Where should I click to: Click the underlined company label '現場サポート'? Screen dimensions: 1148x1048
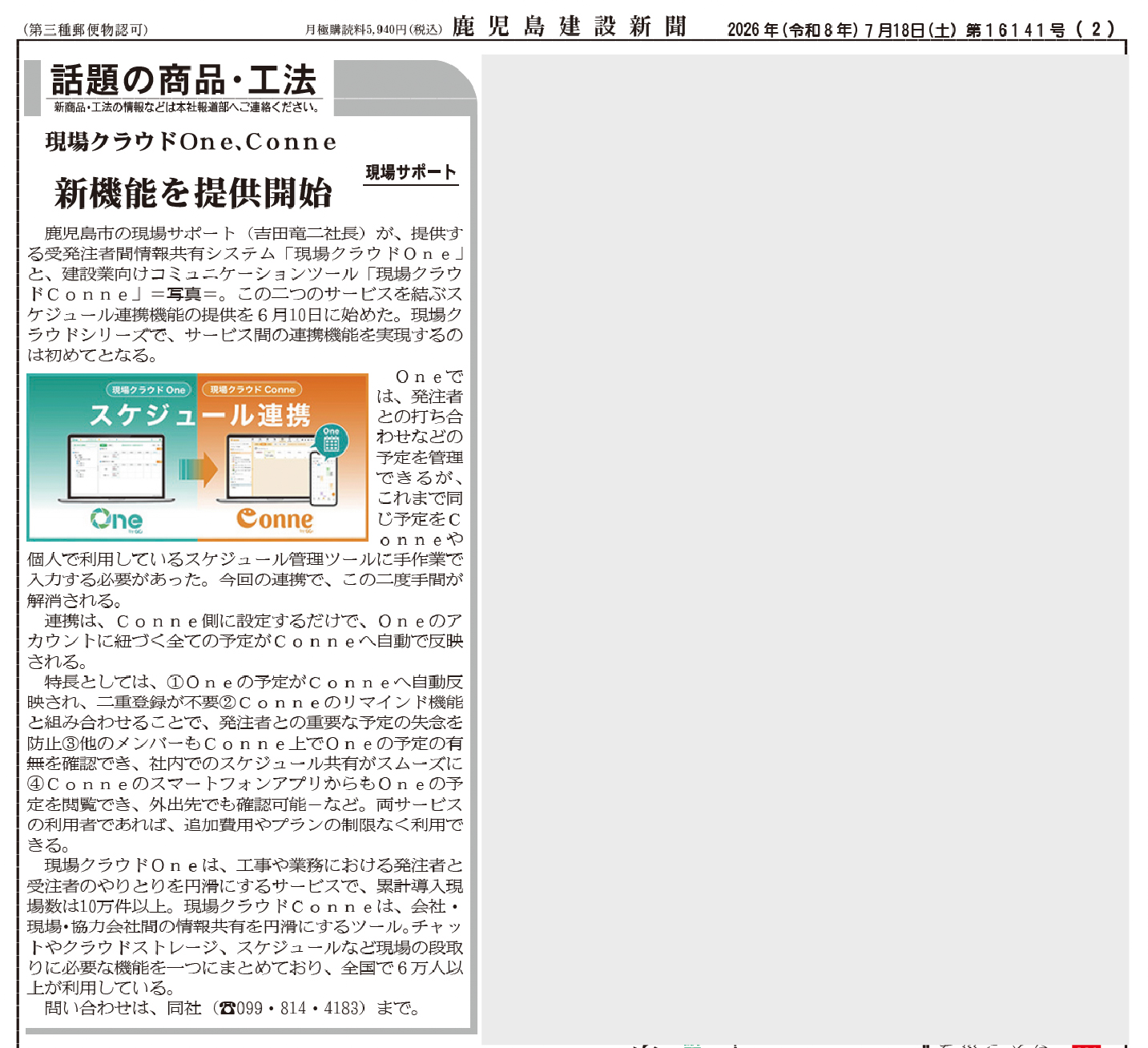pyautogui.click(x=411, y=172)
